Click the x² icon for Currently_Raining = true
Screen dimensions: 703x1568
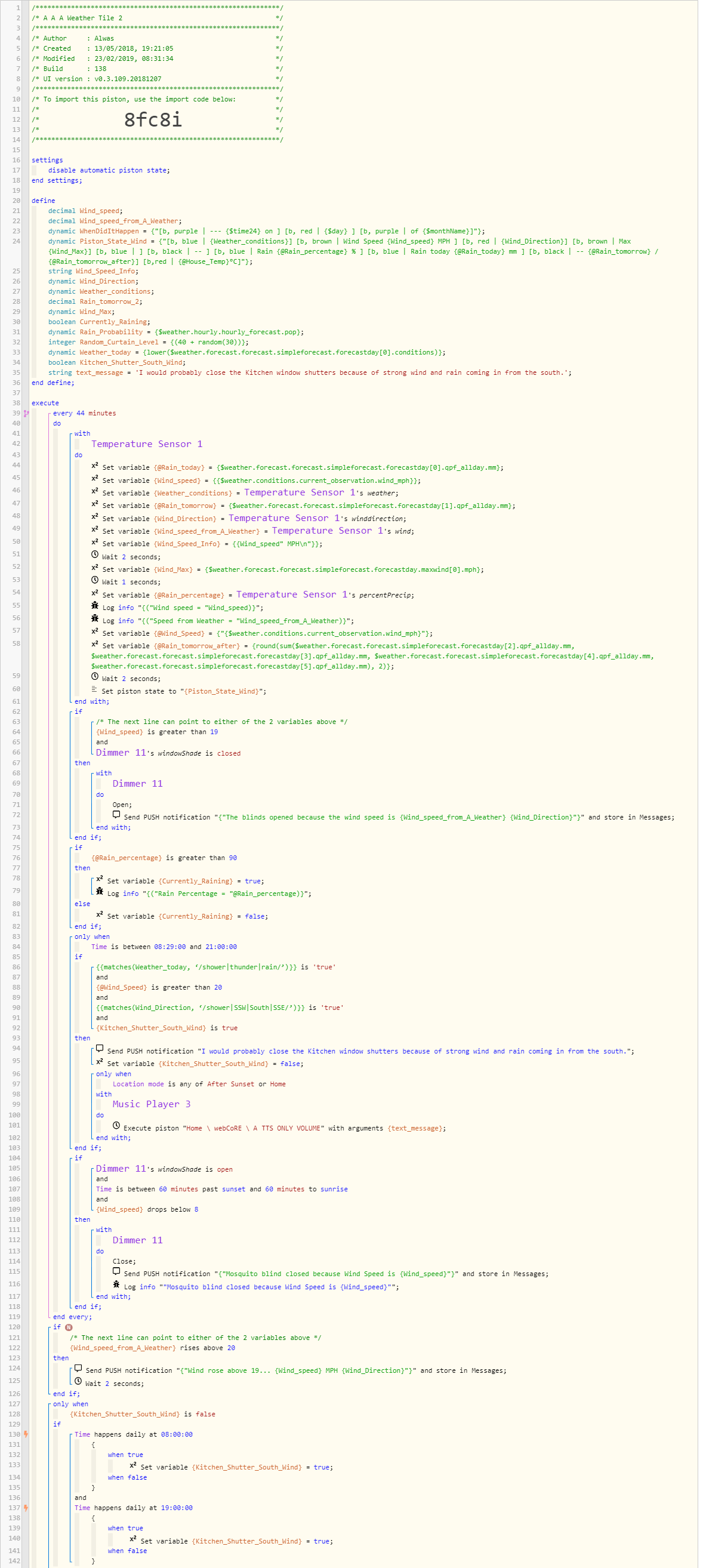[x=100, y=880]
